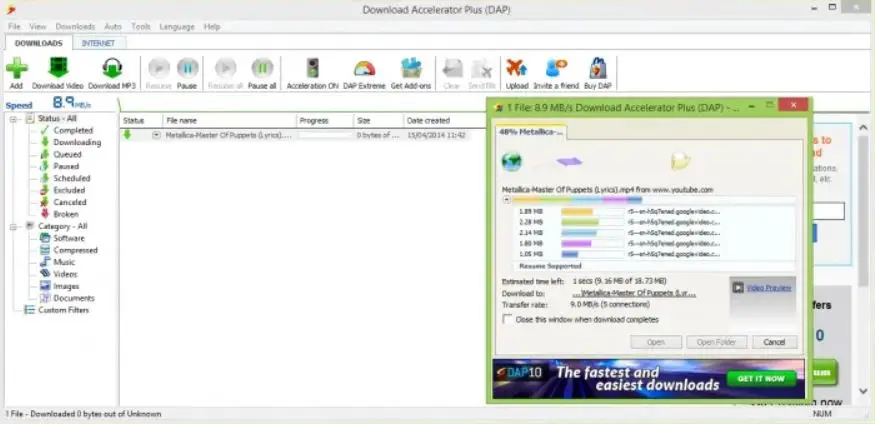The width and height of the screenshot is (875, 424).
Task: Filter by Canceled status
Action: coord(70,203)
